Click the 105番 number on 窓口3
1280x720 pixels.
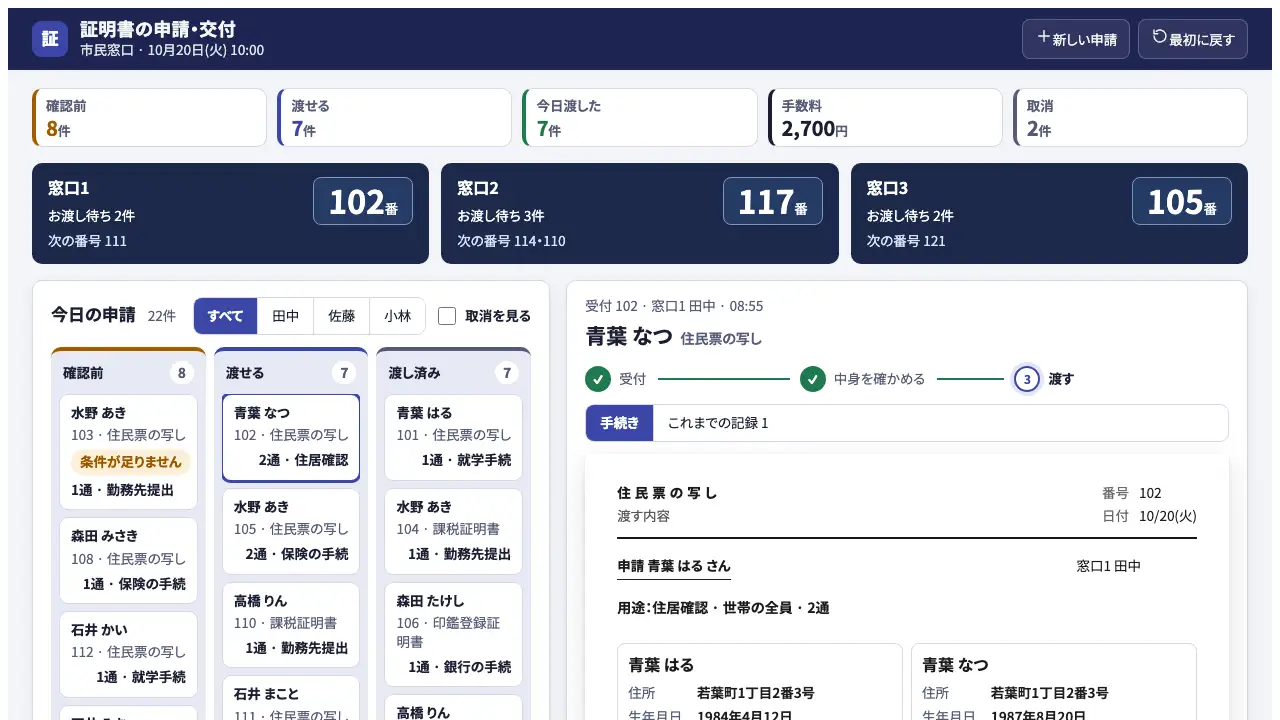(x=1182, y=201)
